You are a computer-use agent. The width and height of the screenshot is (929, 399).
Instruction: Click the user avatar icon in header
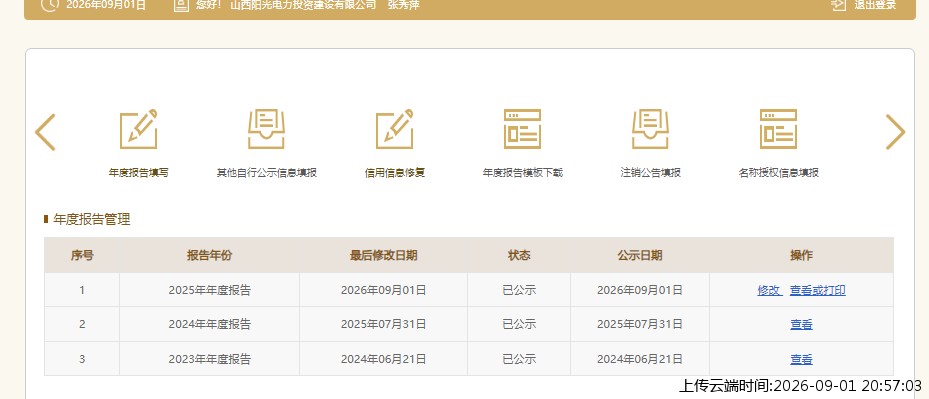coord(181,5)
